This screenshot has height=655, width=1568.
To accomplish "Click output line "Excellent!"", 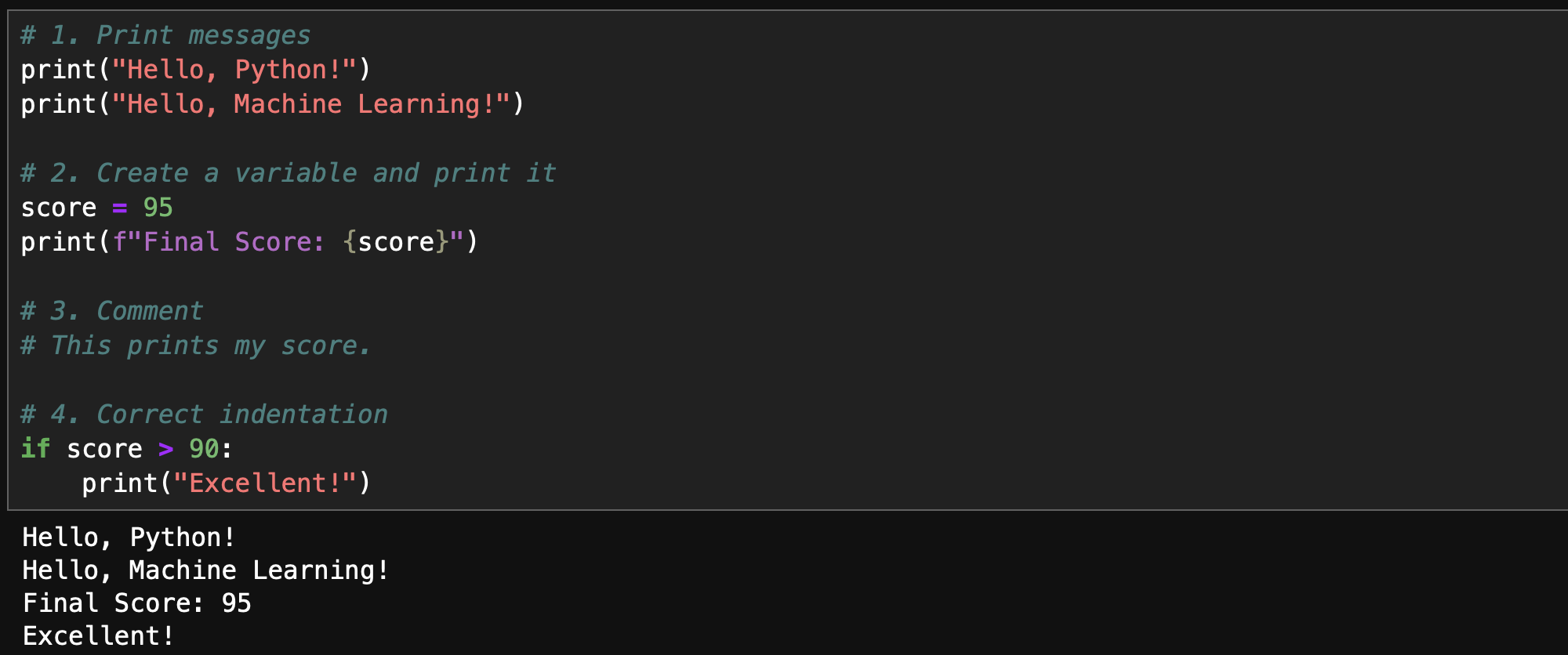I will point(98,636).
